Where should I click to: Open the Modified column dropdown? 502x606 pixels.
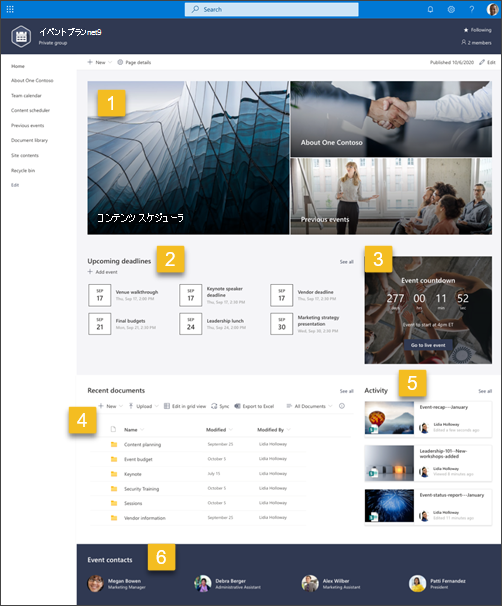coord(231,429)
